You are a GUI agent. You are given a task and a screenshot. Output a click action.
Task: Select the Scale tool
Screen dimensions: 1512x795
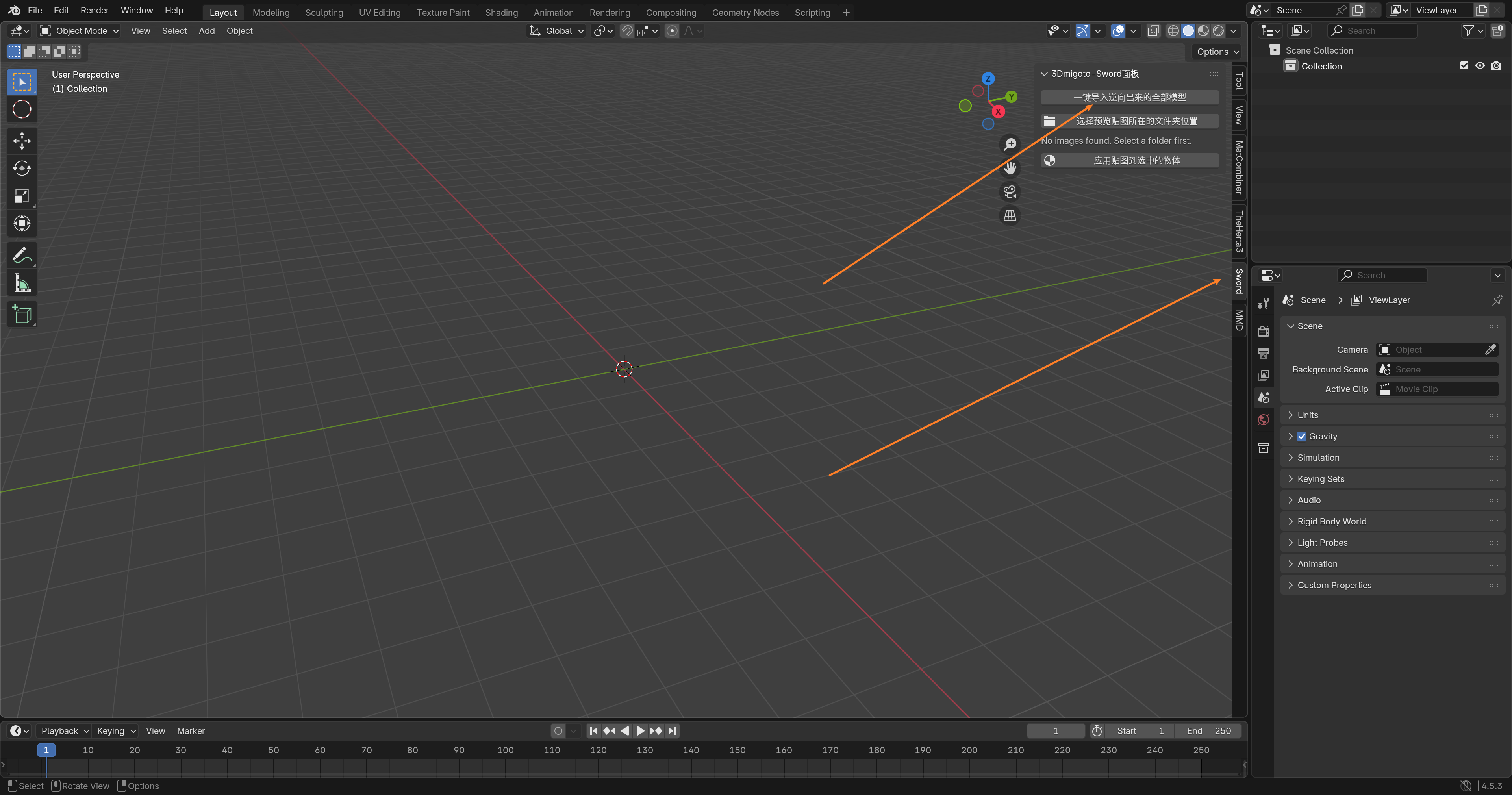tap(22, 196)
